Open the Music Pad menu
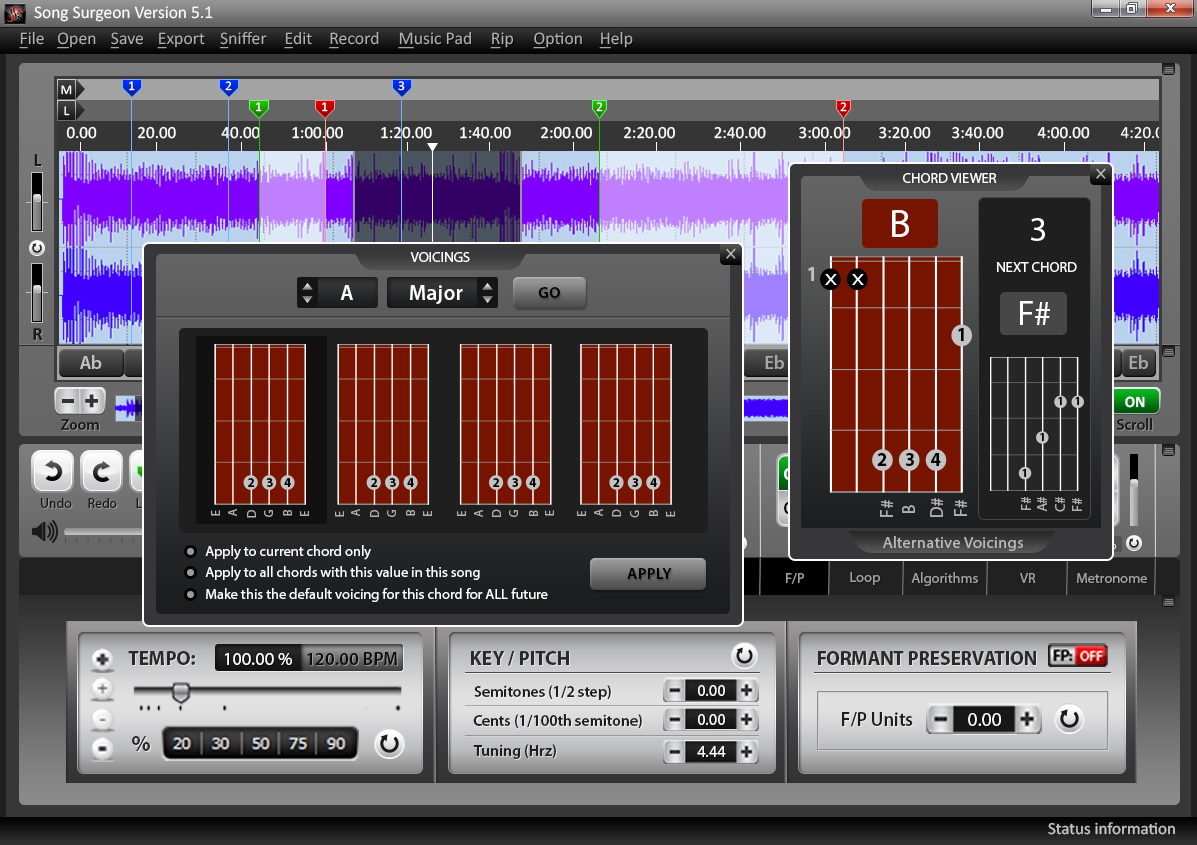 tap(435, 39)
